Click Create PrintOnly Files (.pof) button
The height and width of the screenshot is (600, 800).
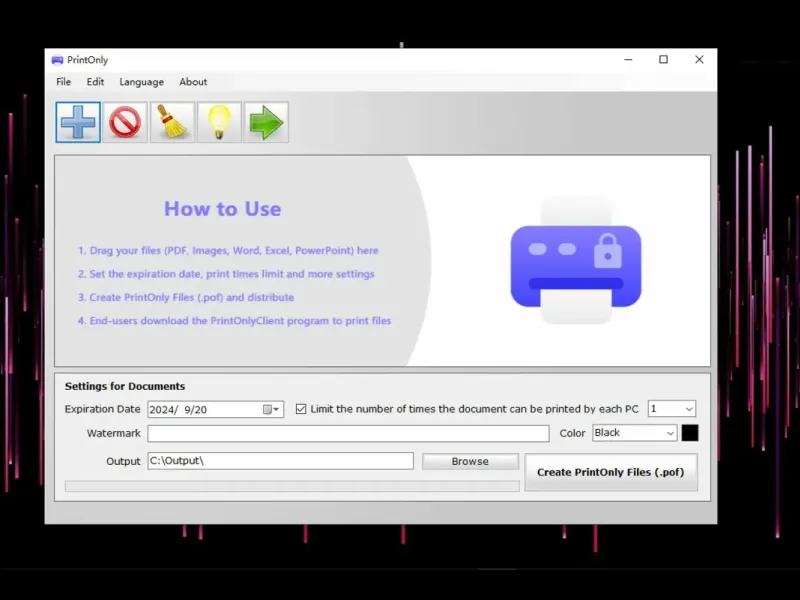611,472
